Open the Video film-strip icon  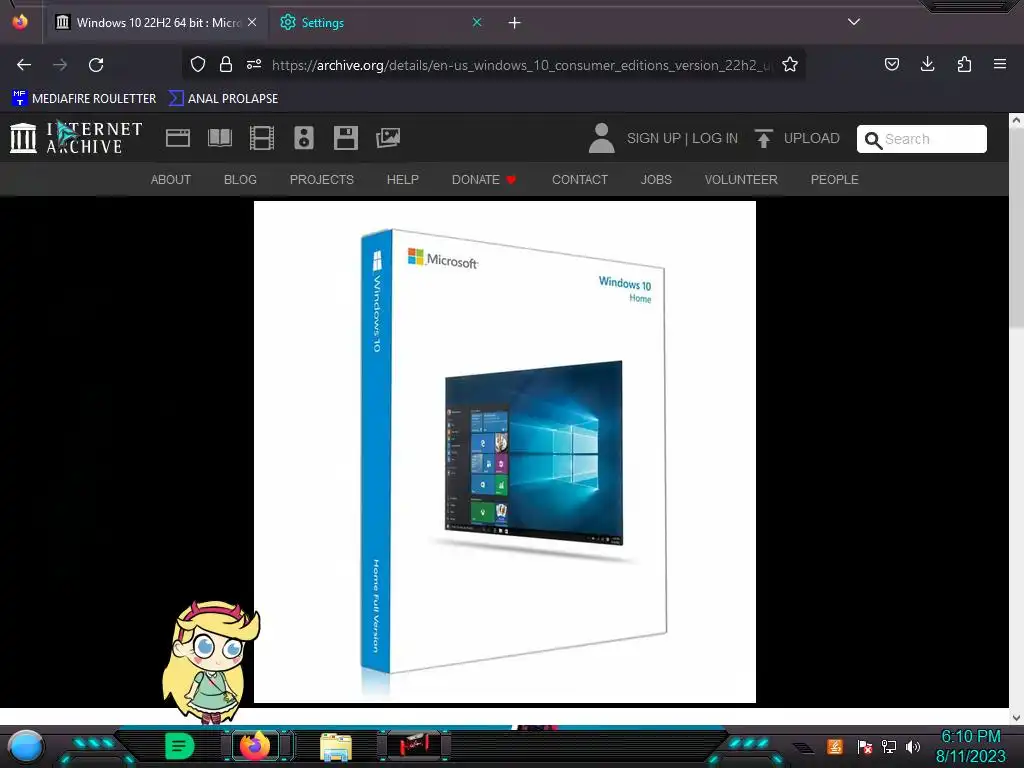[262, 138]
